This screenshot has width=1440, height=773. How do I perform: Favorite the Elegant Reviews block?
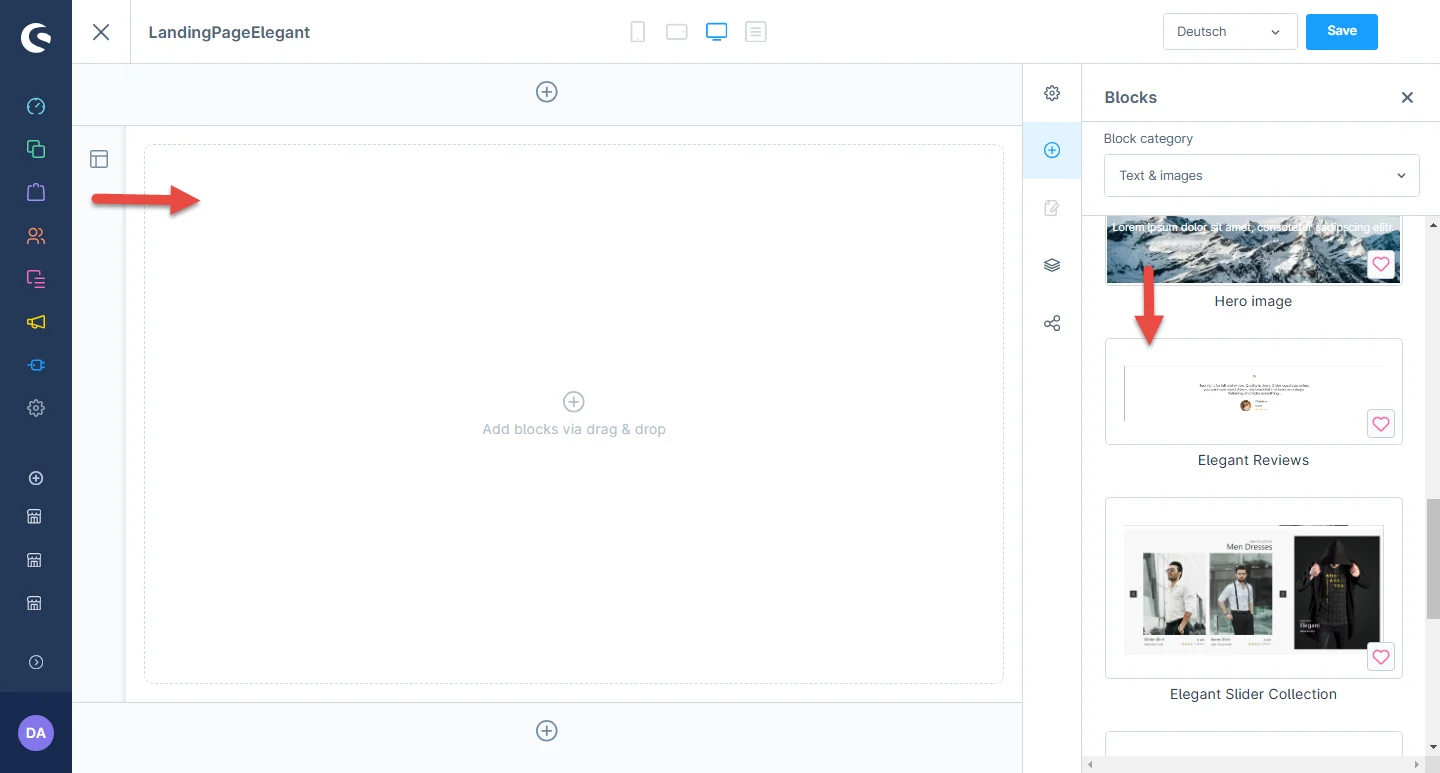pos(1380,424)
